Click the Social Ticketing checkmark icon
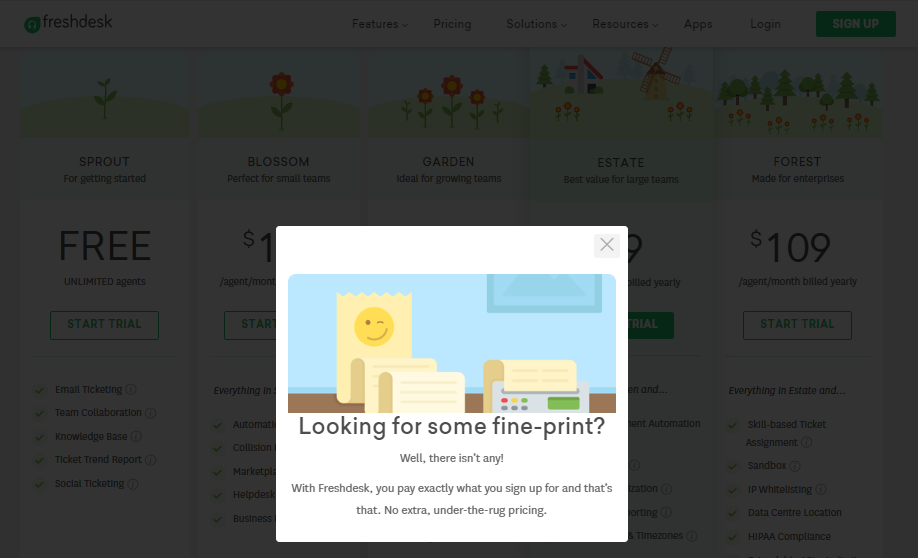Screen dimensions: 918x558 click(40, 484)
